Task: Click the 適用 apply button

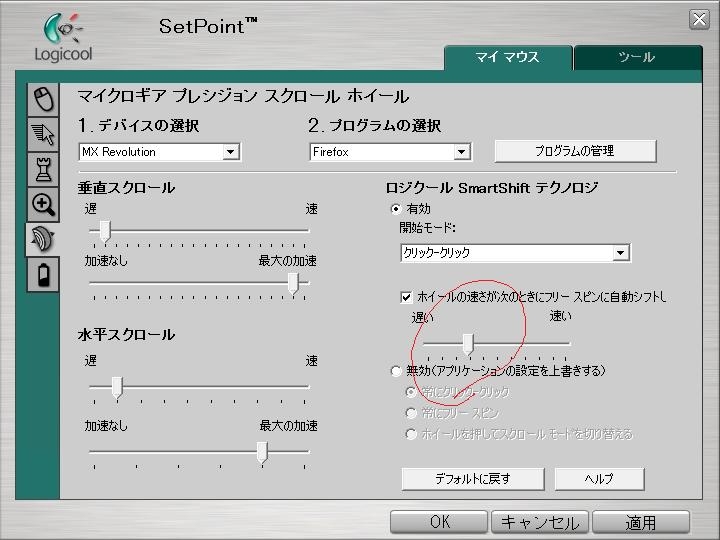Action: point(641,522)
